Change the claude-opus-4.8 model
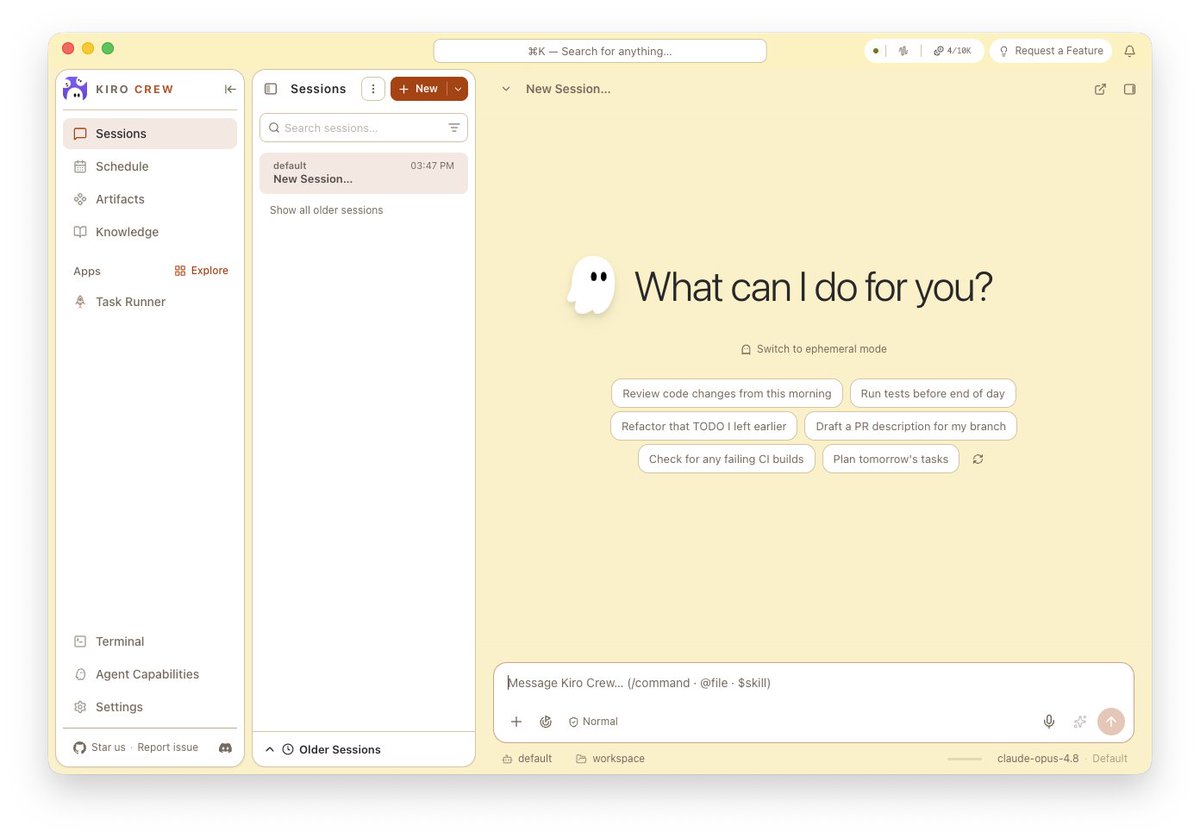The image size is (1200, 838). pyautogui.click(x=1038, y=759)
